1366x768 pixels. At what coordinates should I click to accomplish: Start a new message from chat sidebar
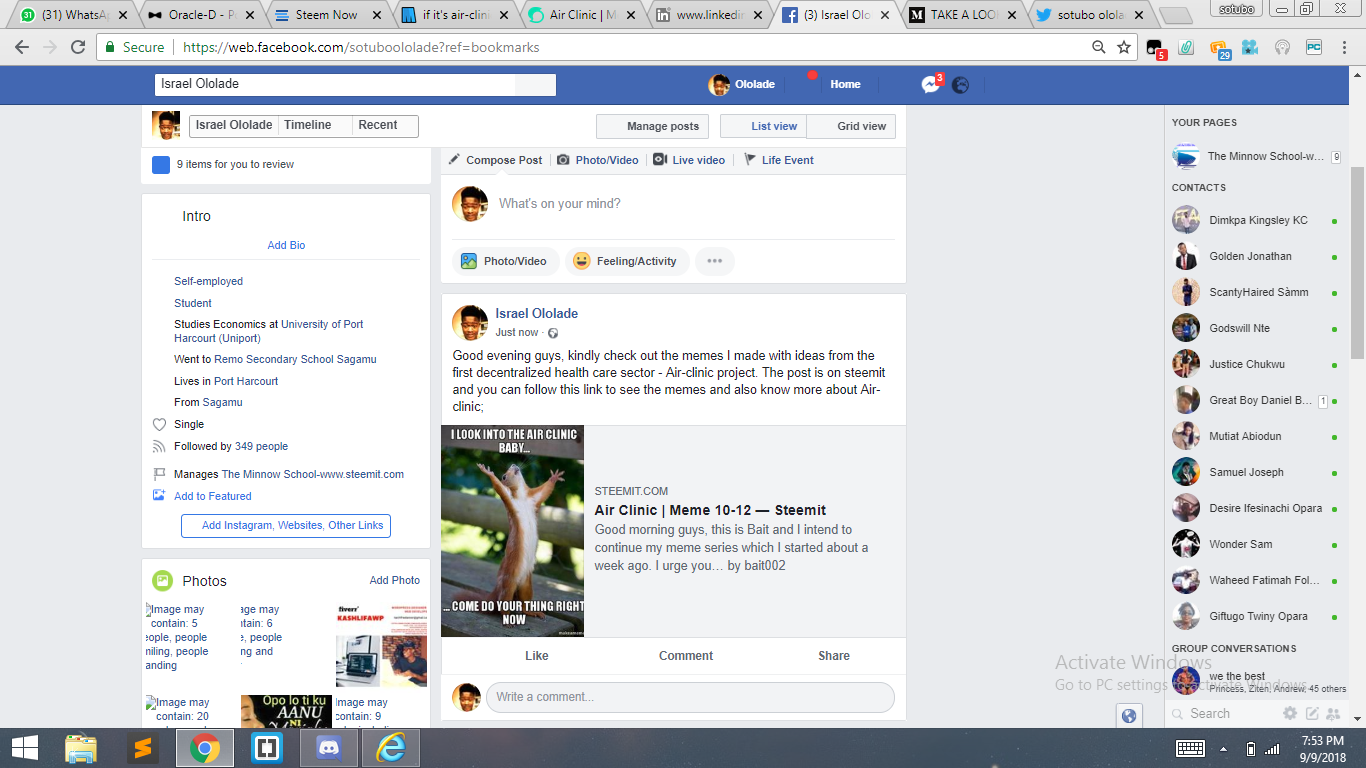(1312, 713)
